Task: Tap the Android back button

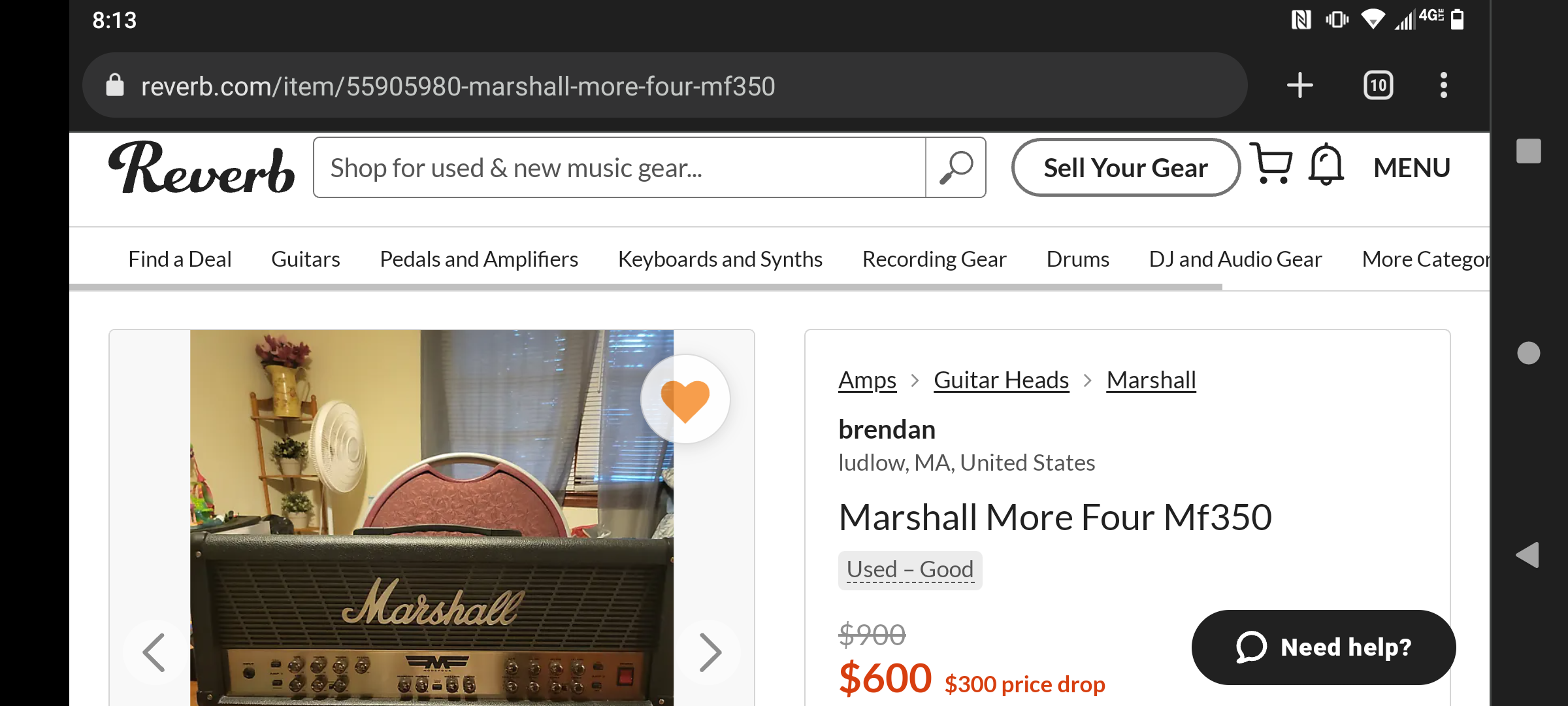Action: click(x=1527, y=555)
